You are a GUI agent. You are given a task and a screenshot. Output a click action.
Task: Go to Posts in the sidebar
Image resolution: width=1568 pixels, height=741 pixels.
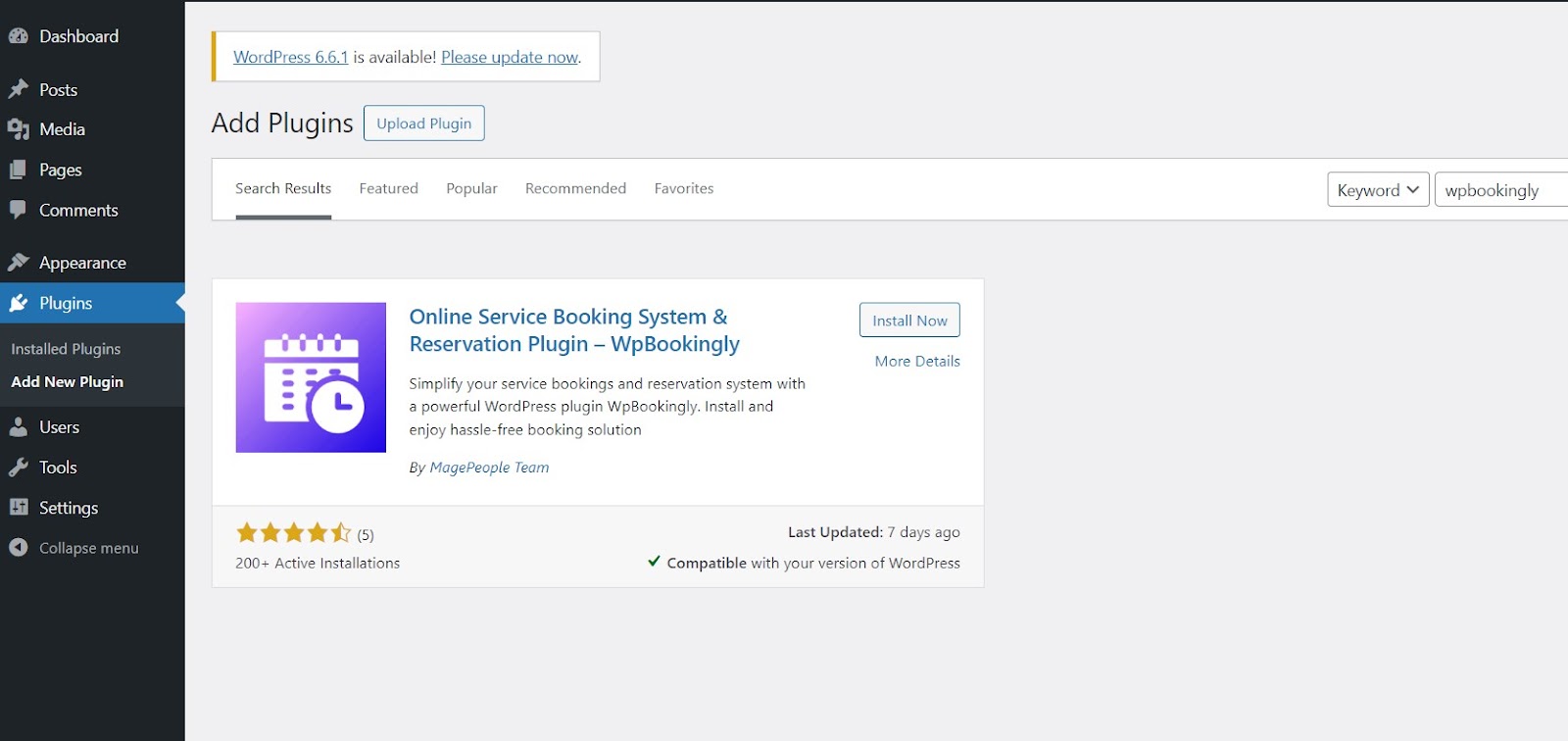(92, 89)
